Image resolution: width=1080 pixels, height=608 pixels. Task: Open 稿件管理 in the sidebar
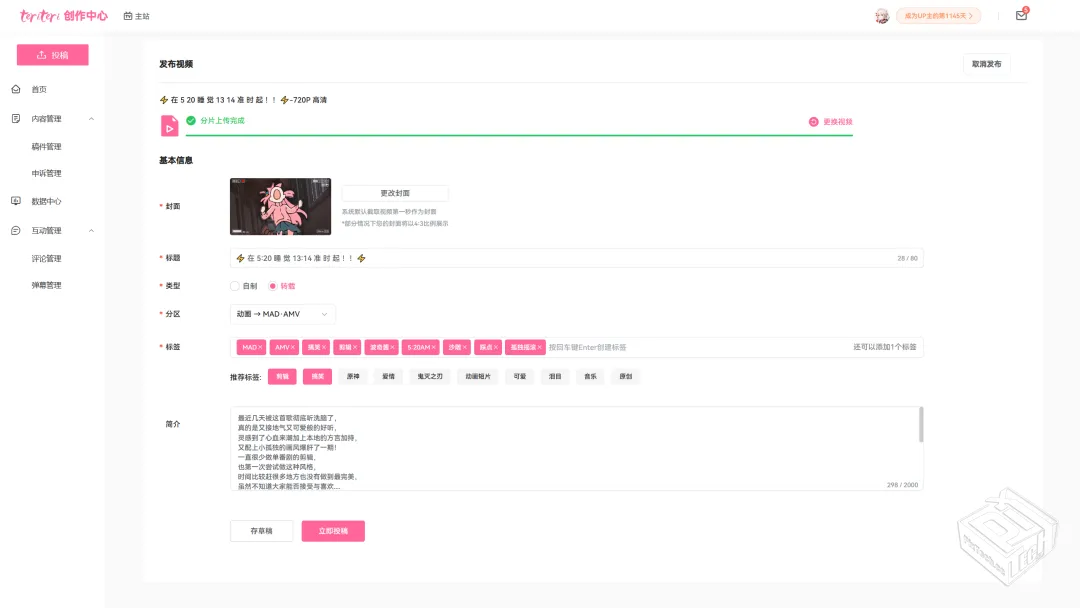[46, 146]
